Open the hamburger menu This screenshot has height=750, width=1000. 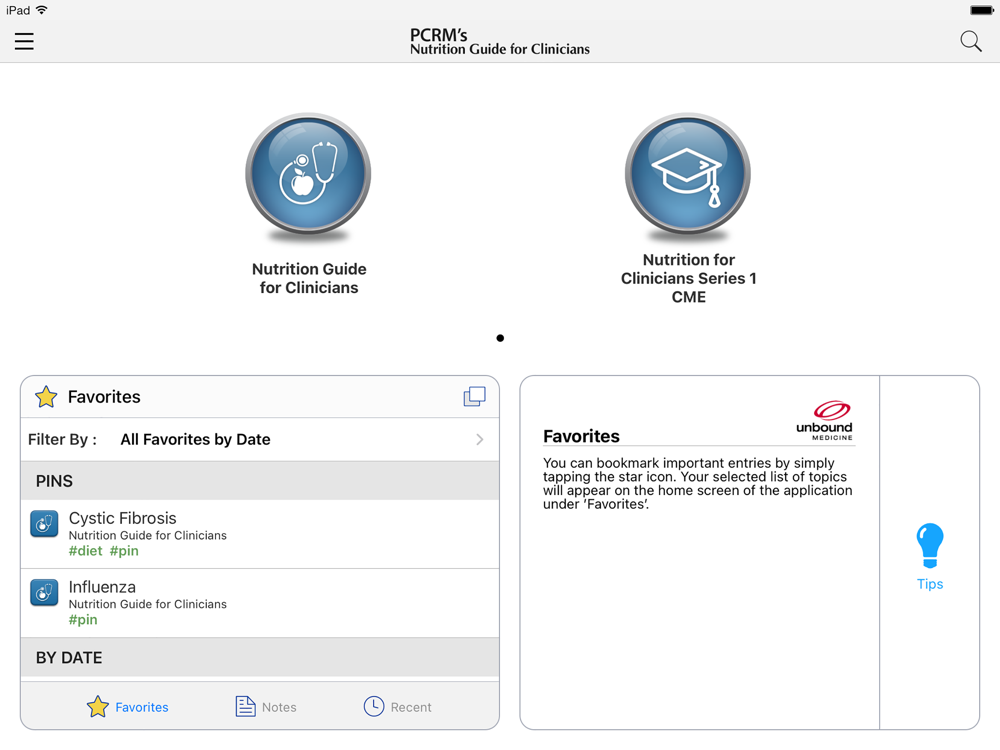point(24,41)
